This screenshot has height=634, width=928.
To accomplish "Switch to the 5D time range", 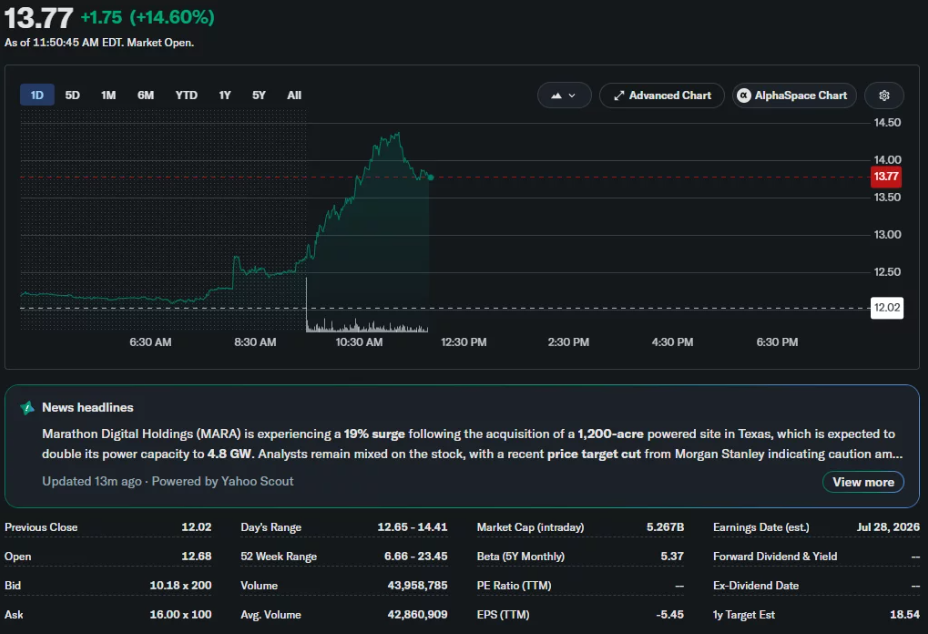I will tap(72, 95).
